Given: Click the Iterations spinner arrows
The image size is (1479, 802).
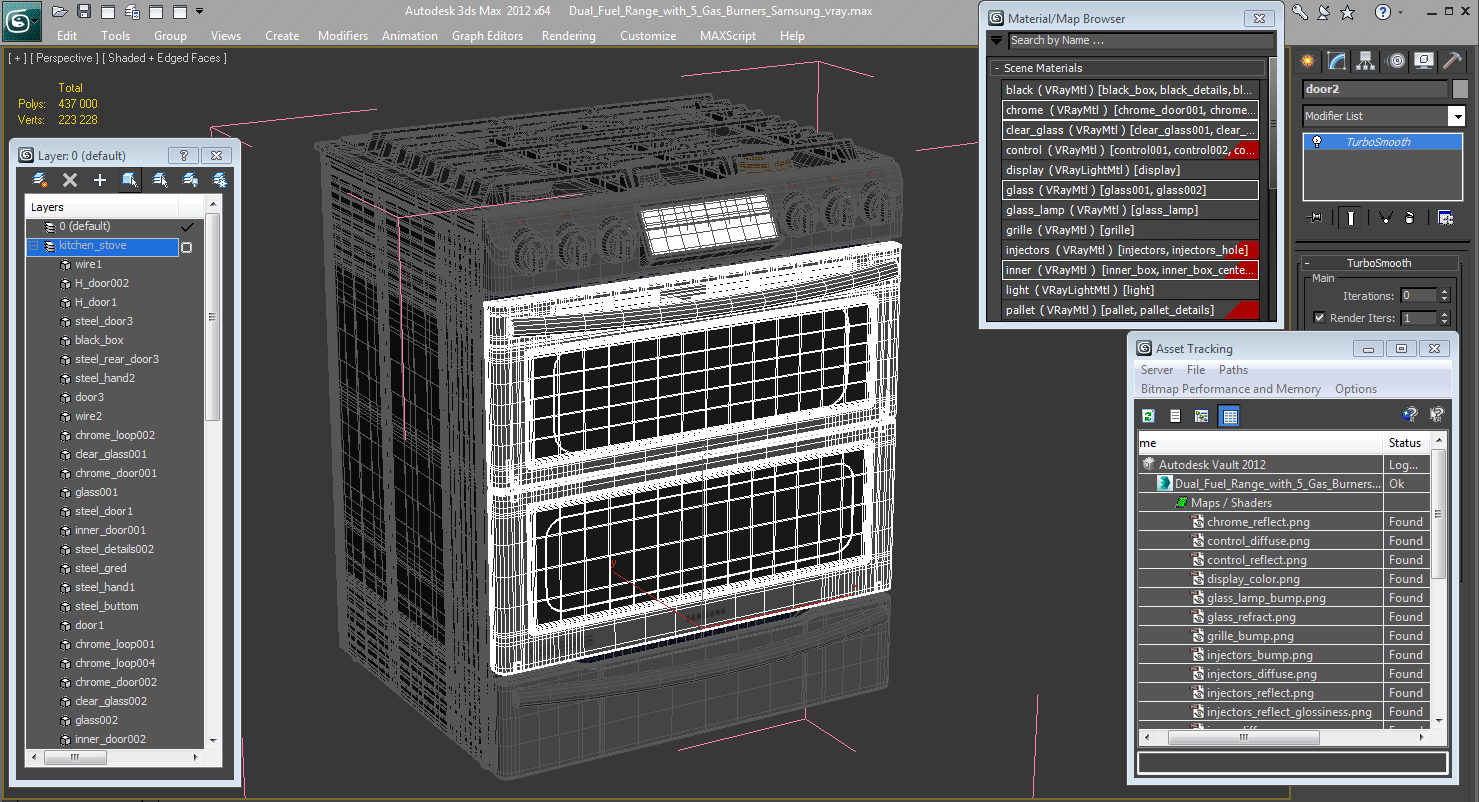Looking at the screenshot, I should [x=1444, y=296].
